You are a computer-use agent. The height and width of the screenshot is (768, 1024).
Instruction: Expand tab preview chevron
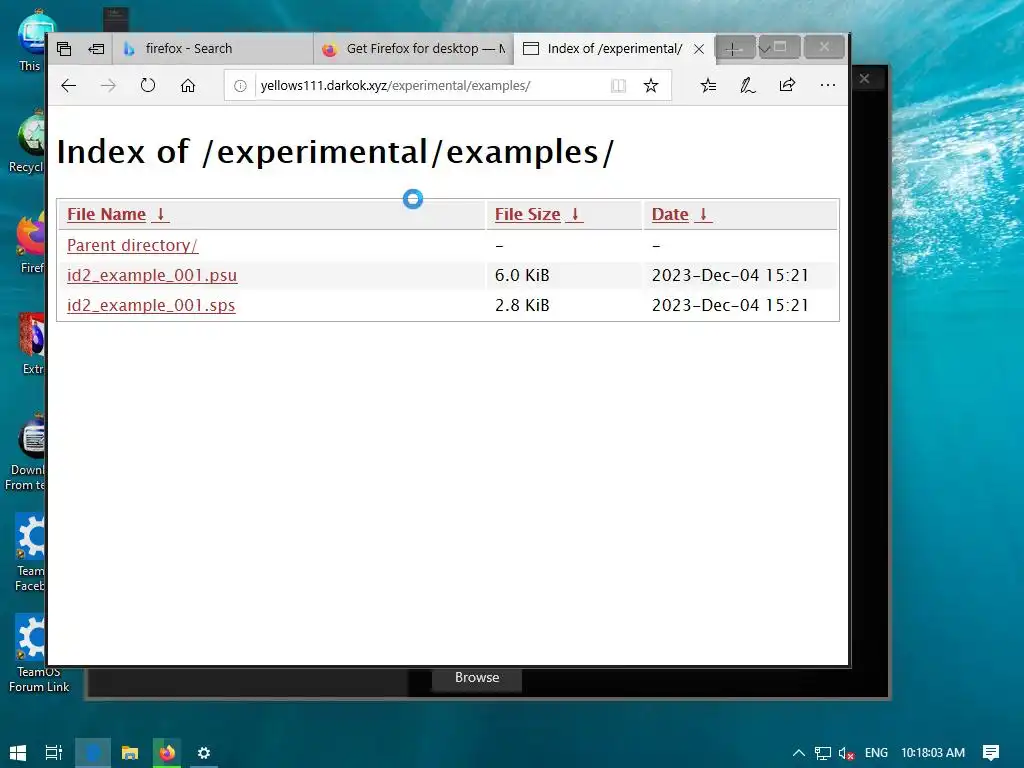[x=764, y=48]
